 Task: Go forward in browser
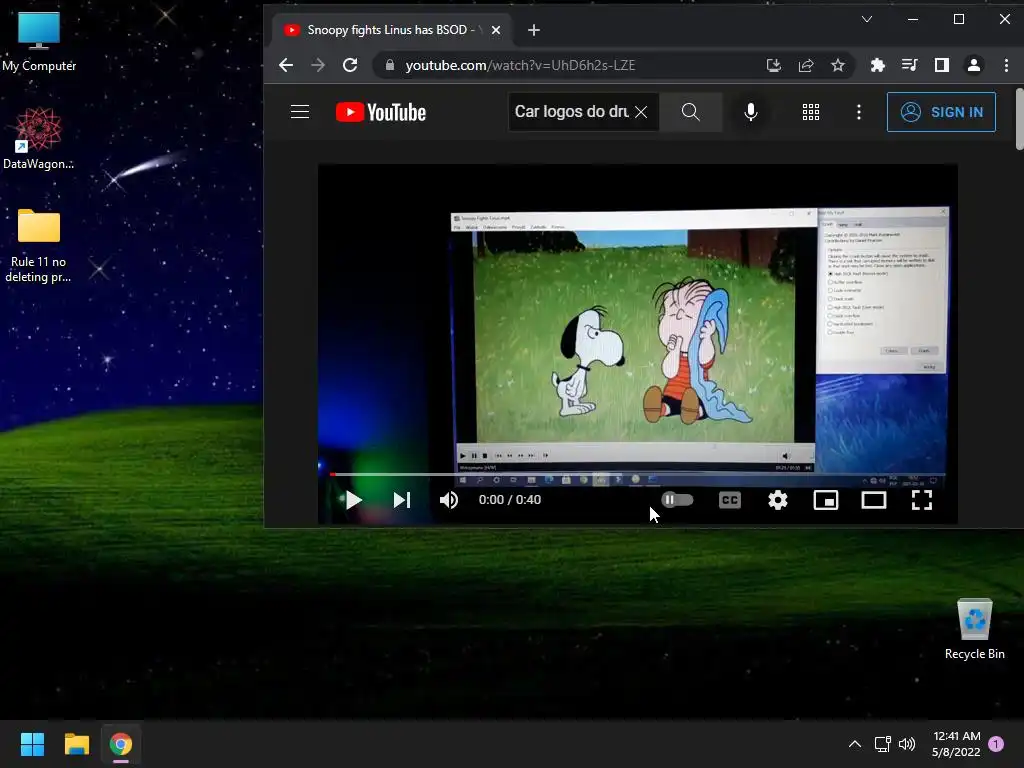[318, 65]
